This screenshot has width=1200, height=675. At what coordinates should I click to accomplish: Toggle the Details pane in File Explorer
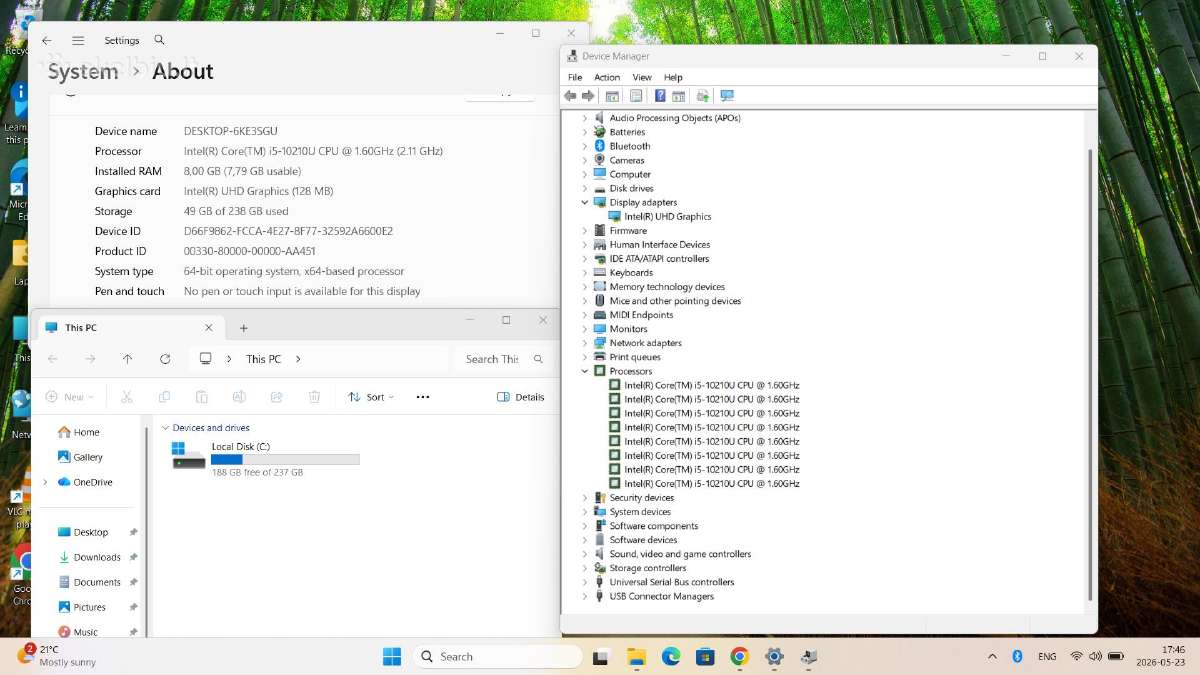point(521,397)
